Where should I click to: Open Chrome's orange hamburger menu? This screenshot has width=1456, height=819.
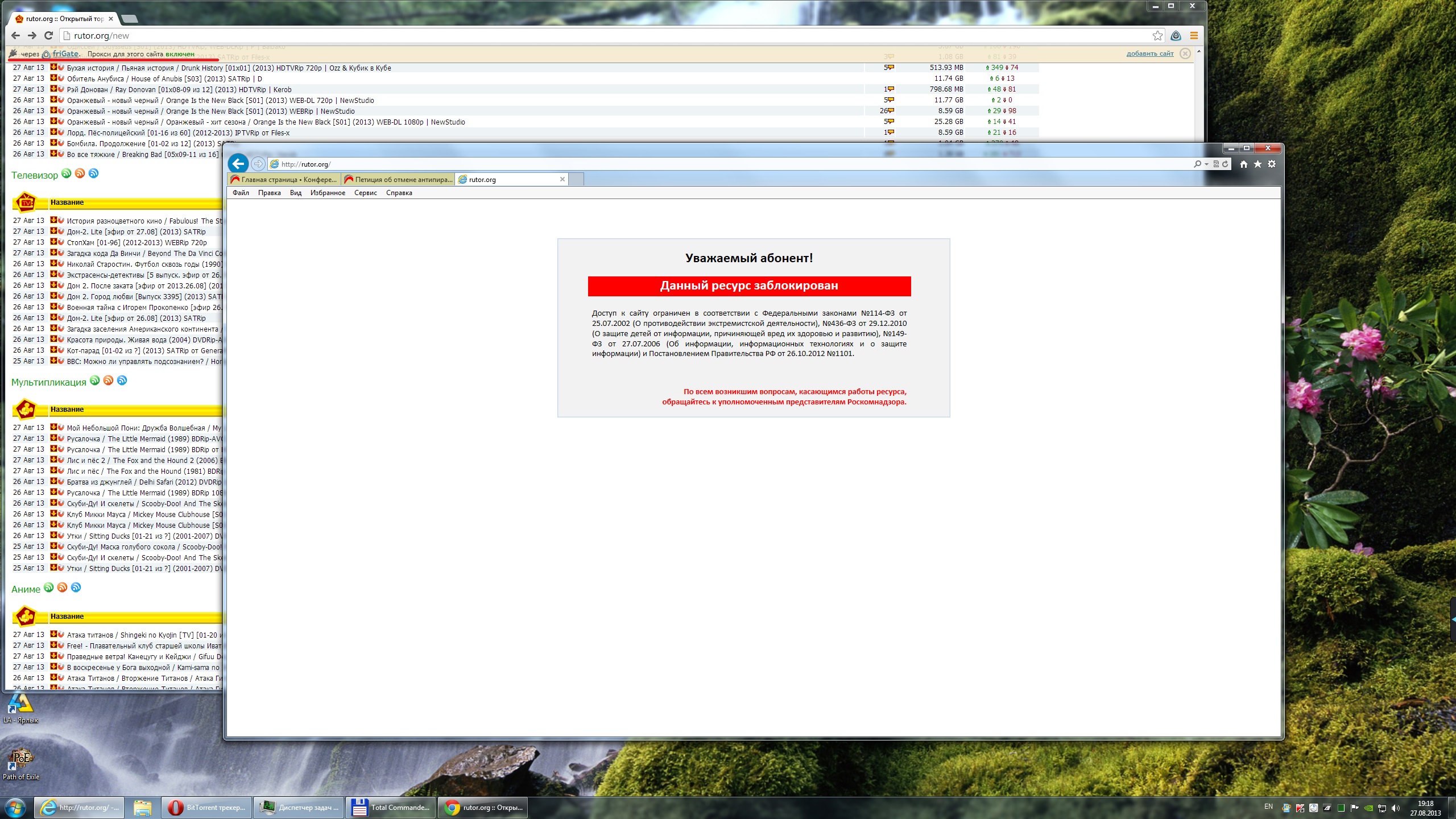(1194, 36)
